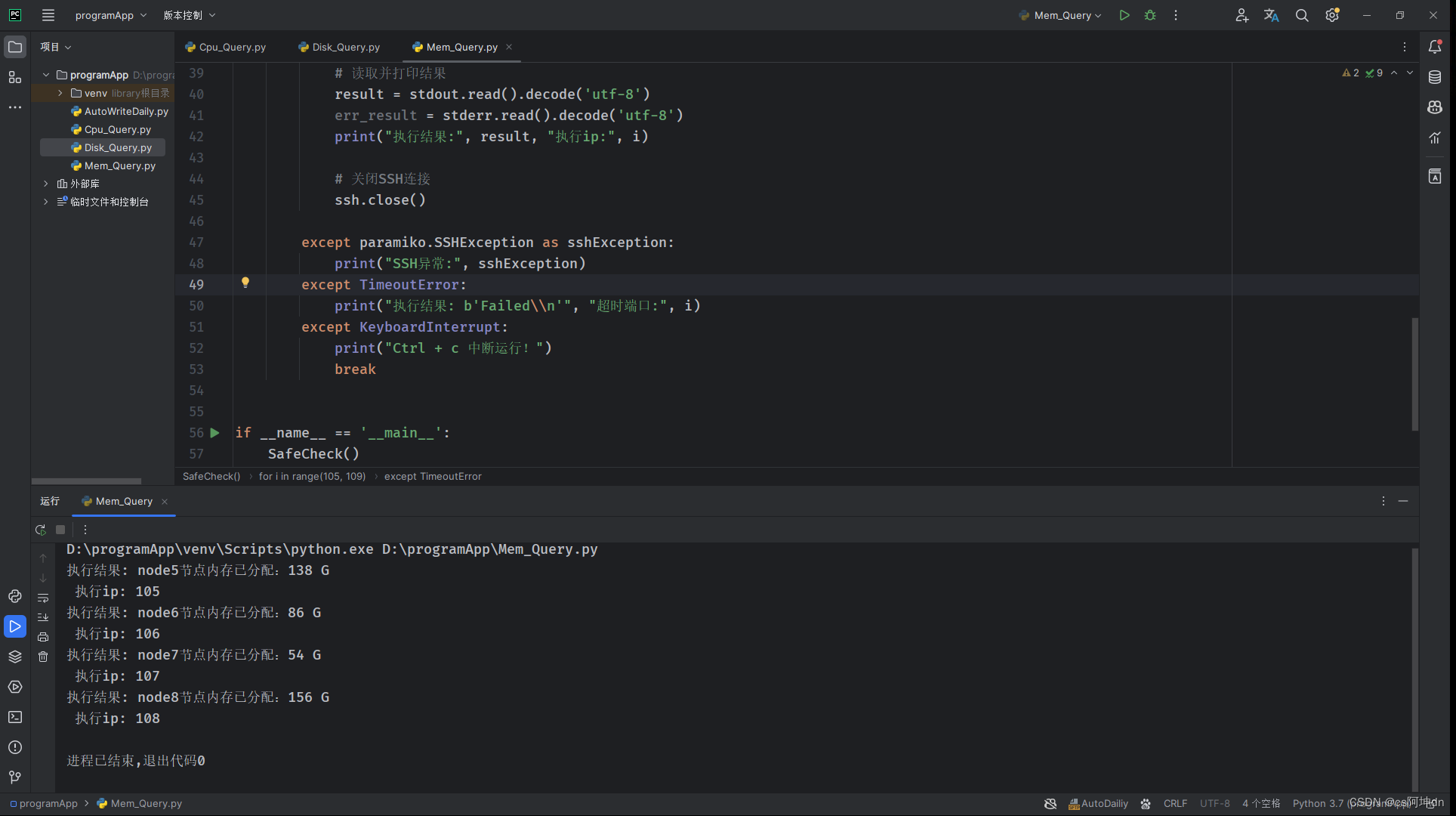Image resolution: width=1456 pixels, height=816 pixels.
Task: Click the 4 个空格 indent setting
Action: click(1261, 803)
